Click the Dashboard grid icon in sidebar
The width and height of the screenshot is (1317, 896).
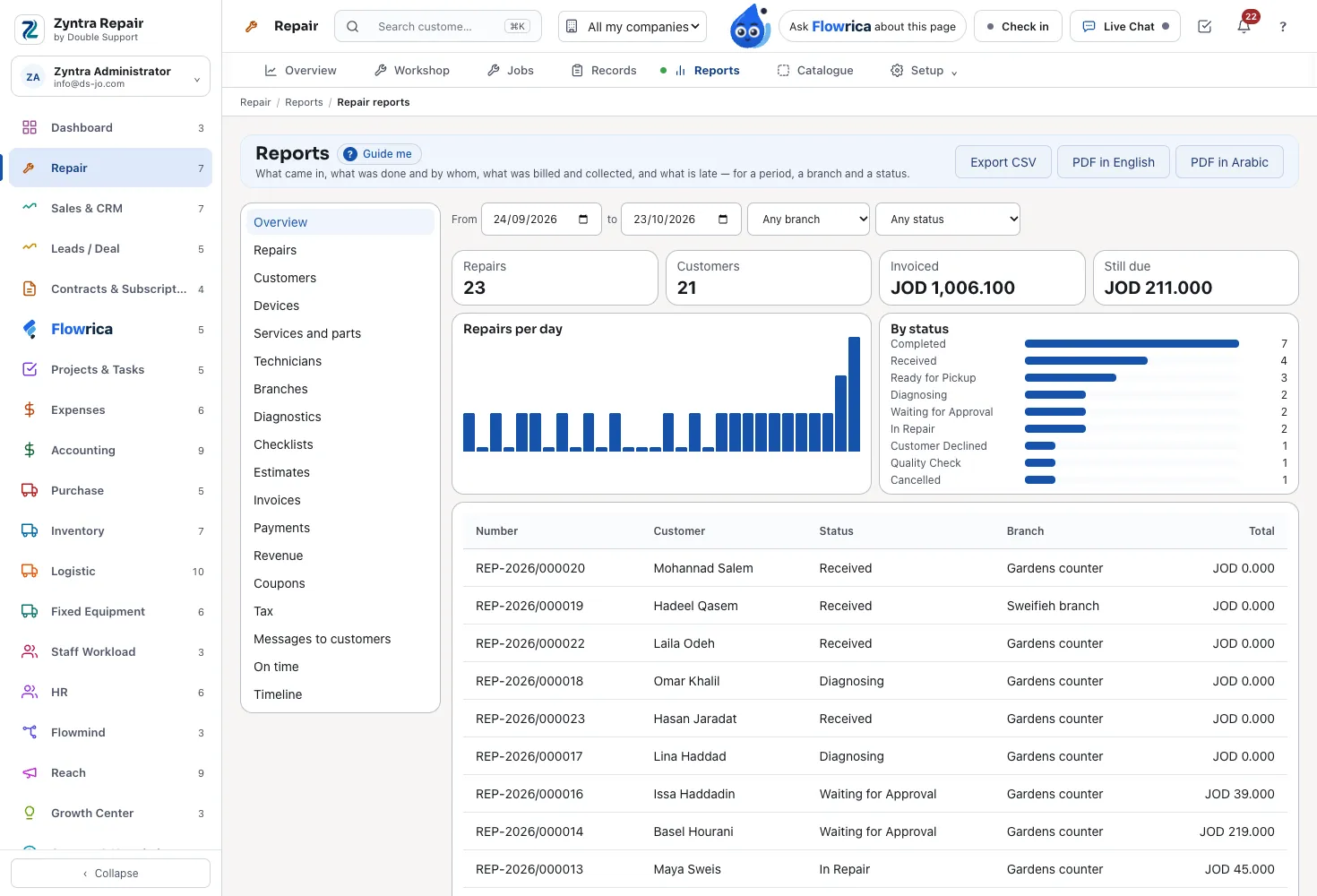(30, 127)
